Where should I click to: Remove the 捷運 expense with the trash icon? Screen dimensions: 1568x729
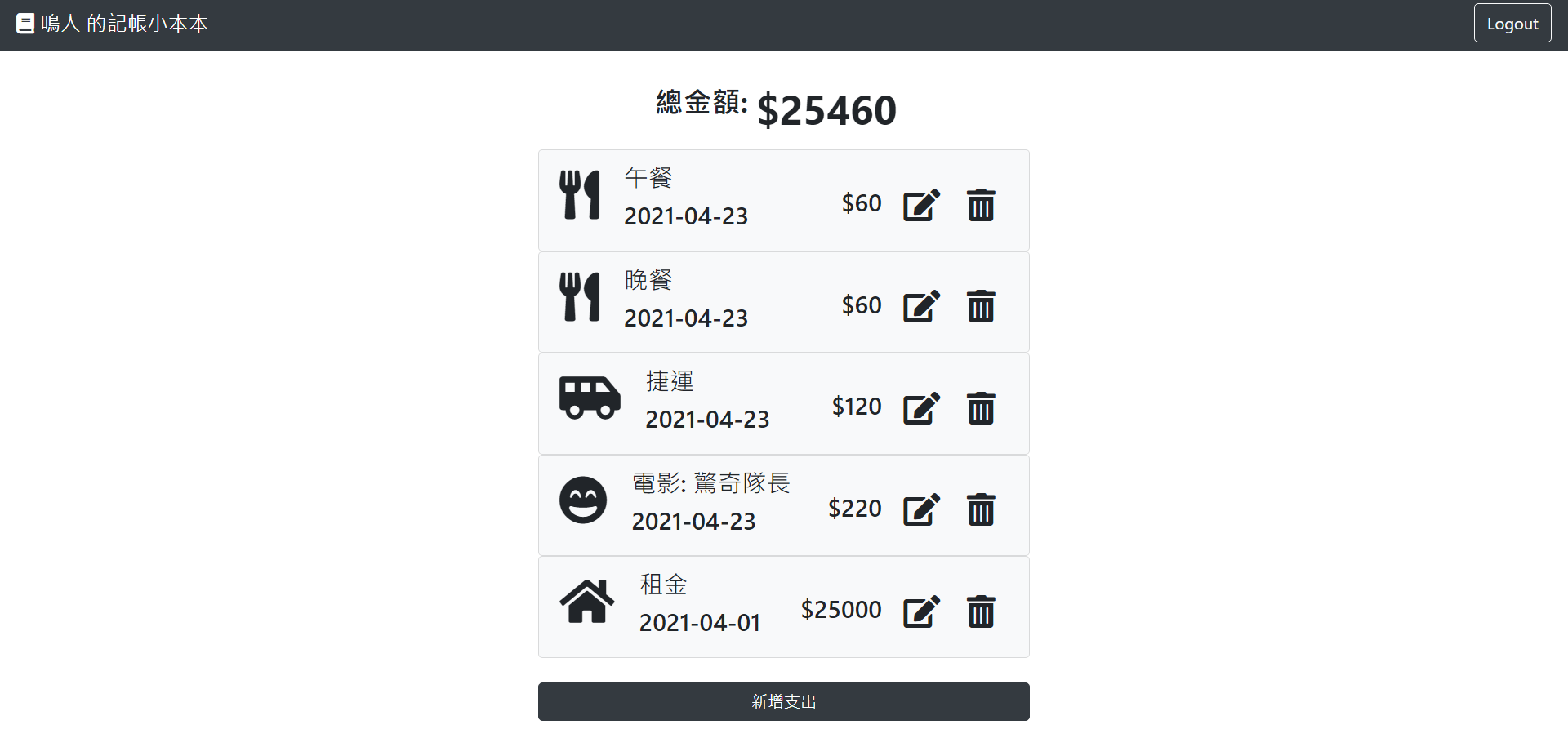click(x=981, y=408)
